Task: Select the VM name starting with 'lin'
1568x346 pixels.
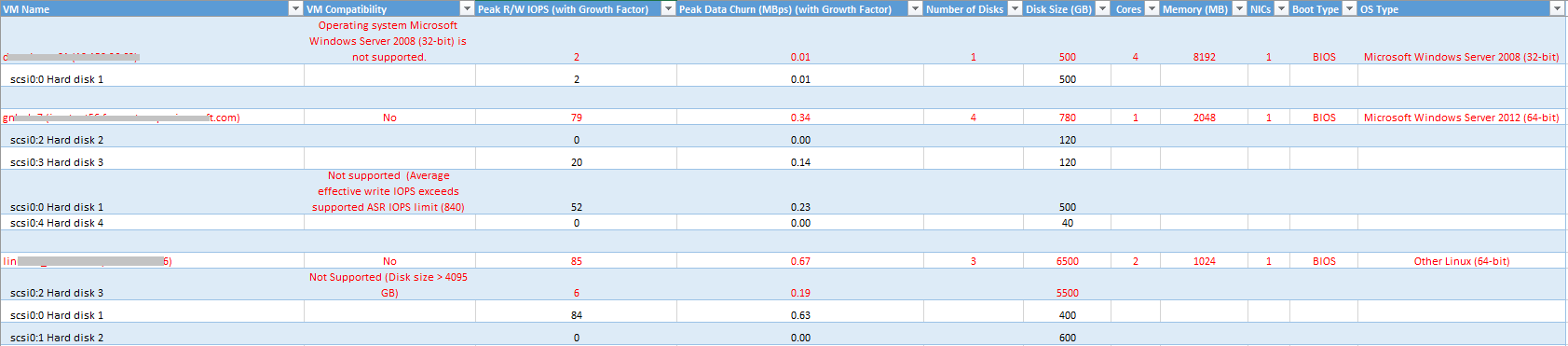Action: point(88,261)
